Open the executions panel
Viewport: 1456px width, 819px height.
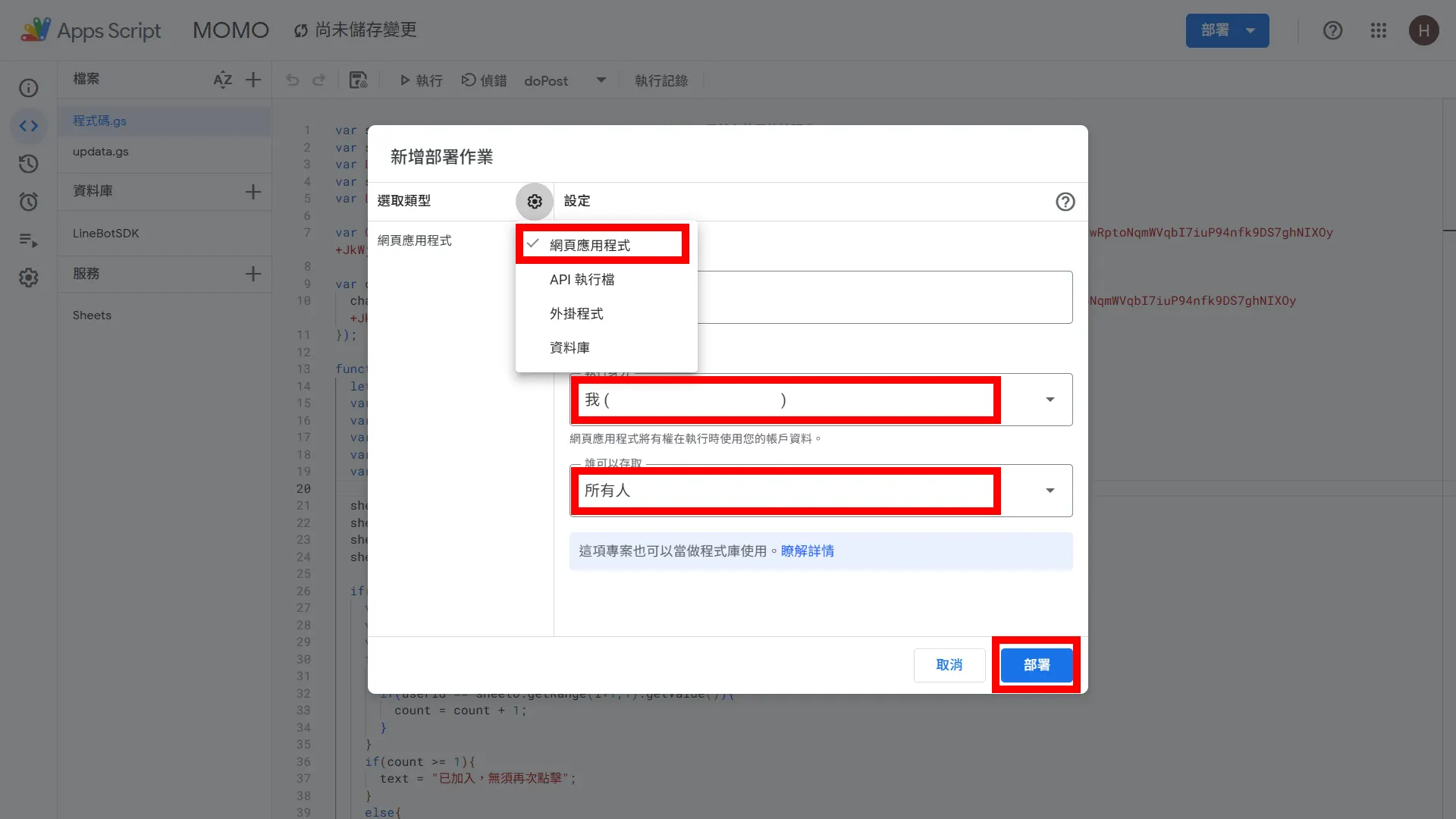pos(28,241)
